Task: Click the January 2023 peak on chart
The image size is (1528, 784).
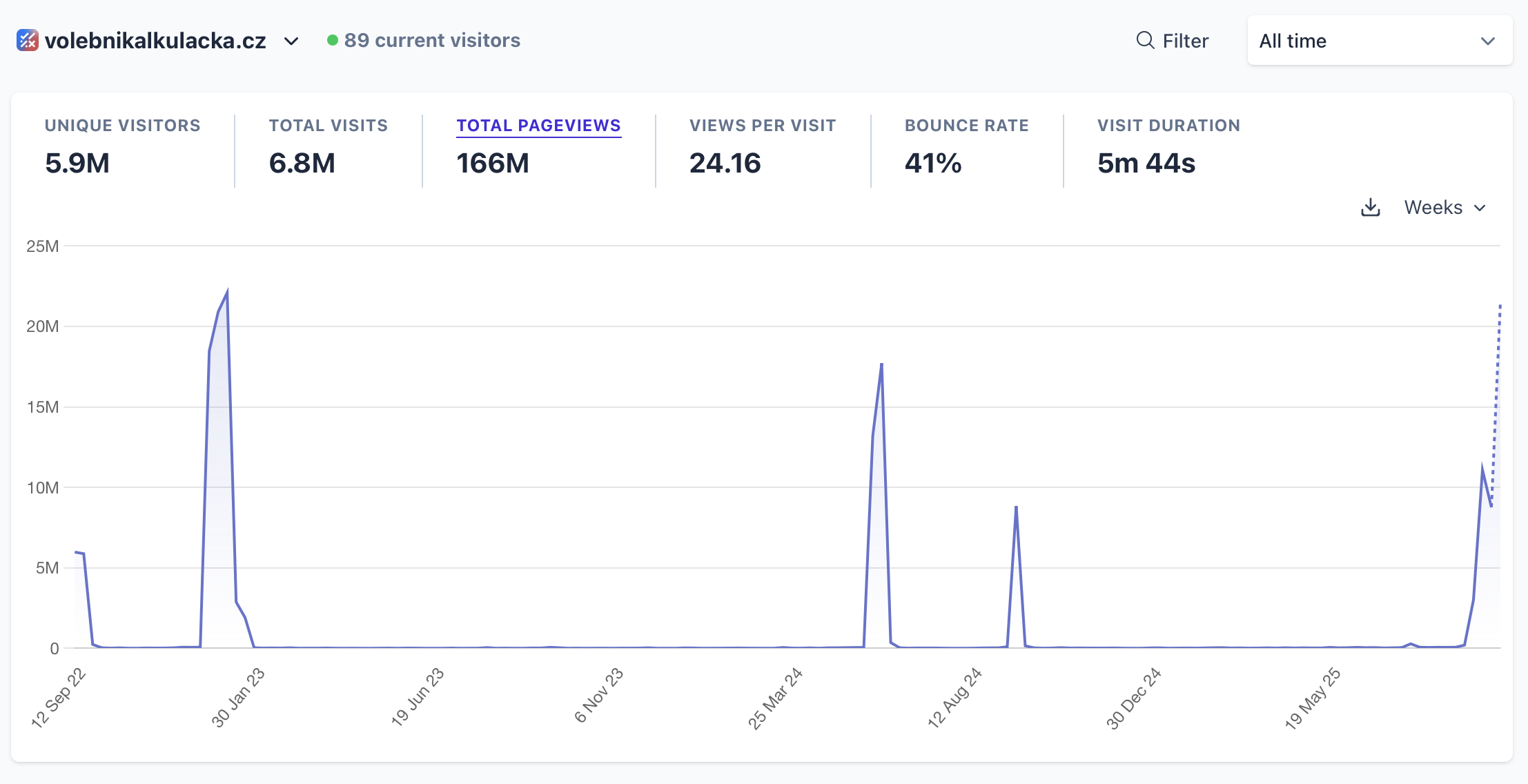Action: [x=226, y=295]
